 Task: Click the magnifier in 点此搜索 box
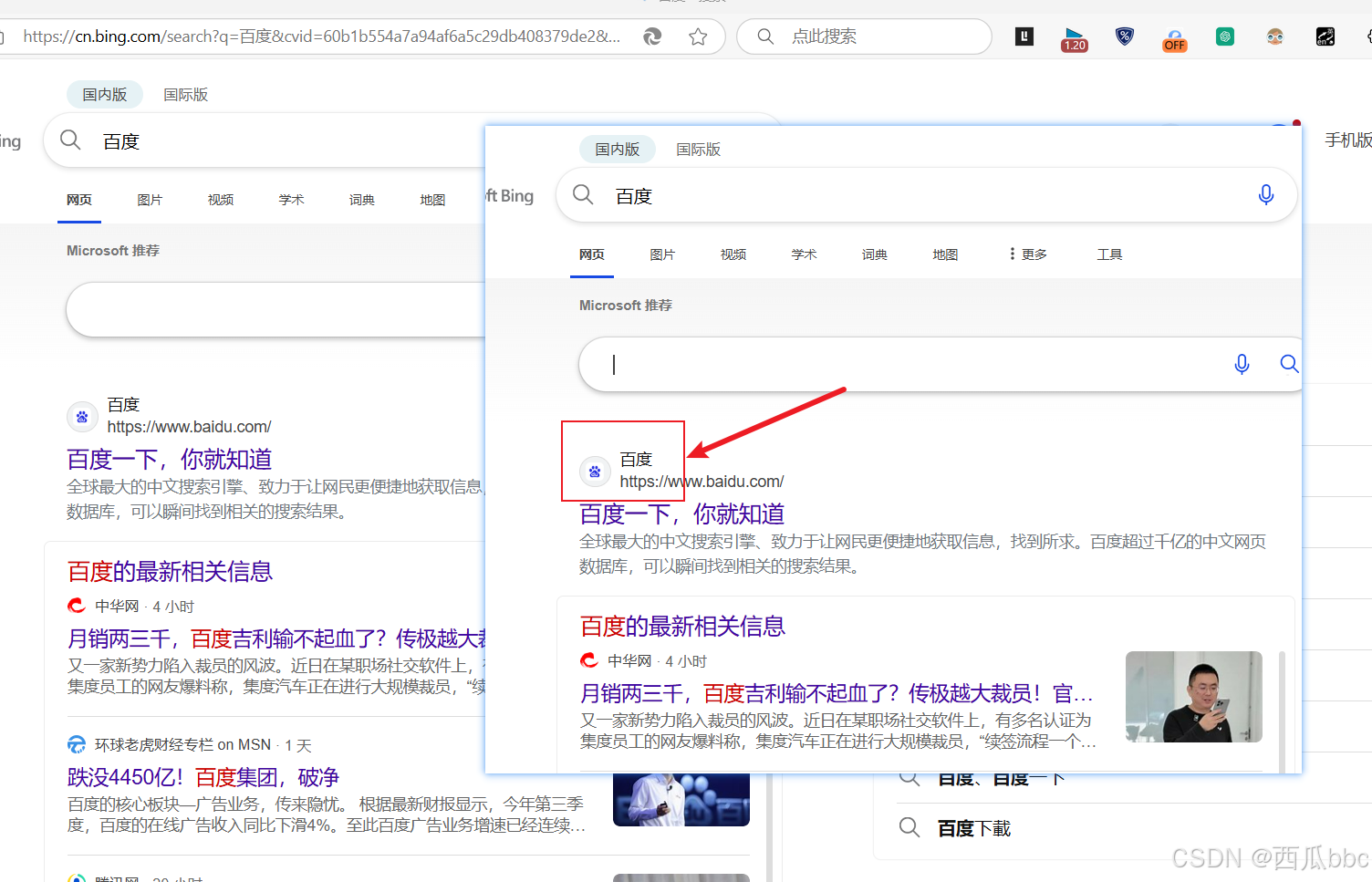[x=765, y=36]
